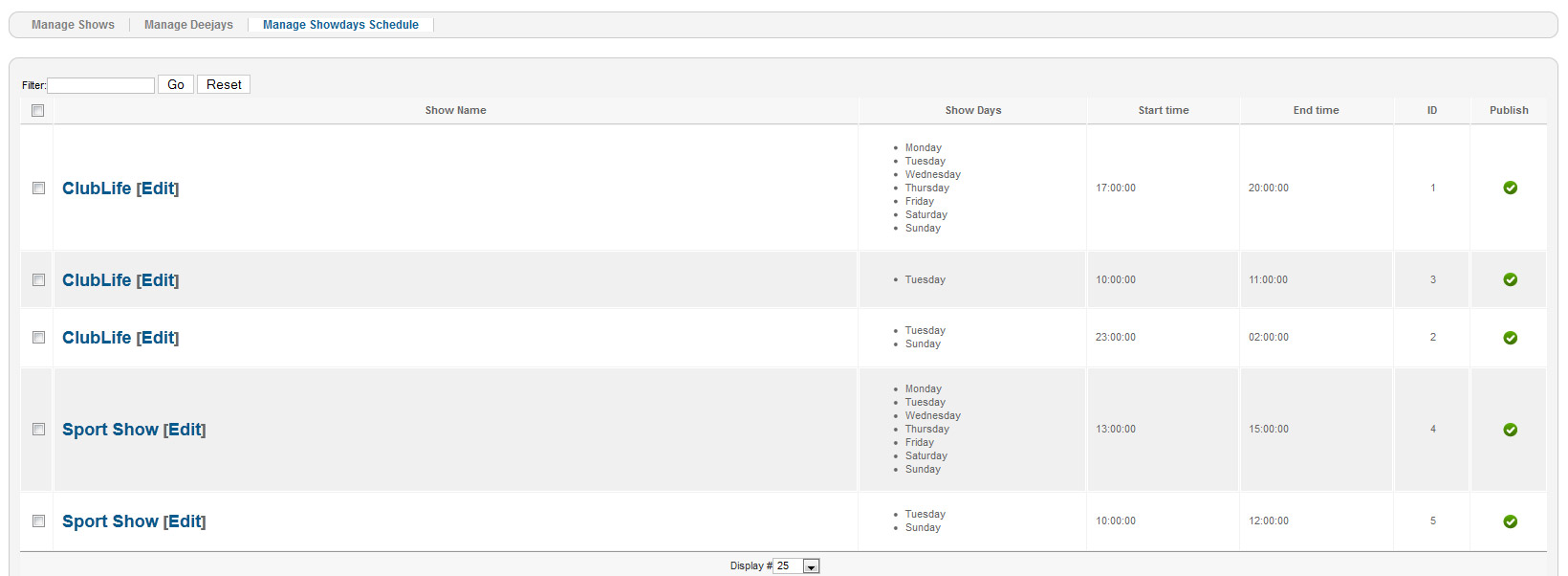Click end time 02:00:00 cell
Viewport: 1568px width, 576px height.
click(x=1269, y=338)
